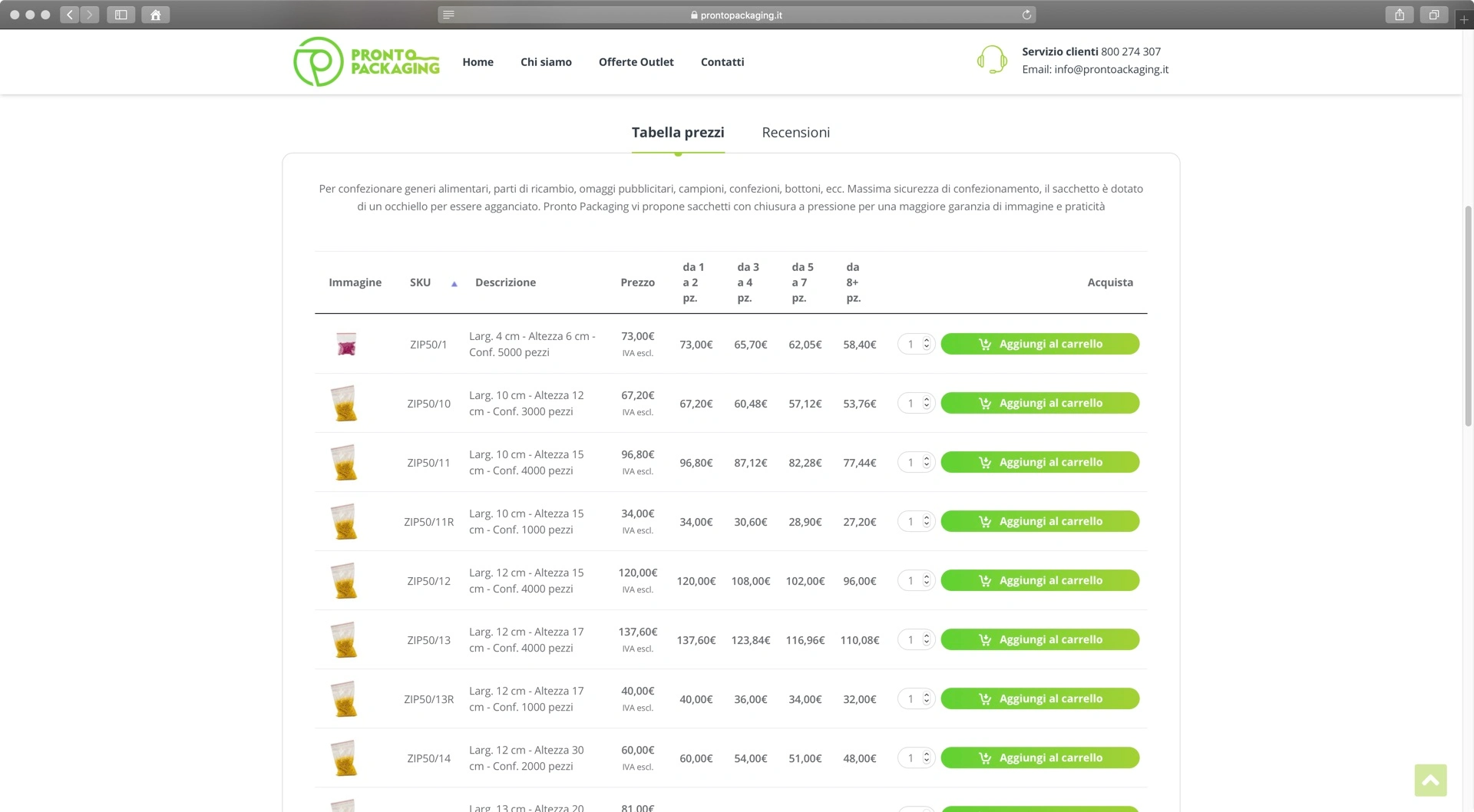Click the ZIP50/11R SKU cell
This screenshot has width=1474, height=812.
[428, 522]
